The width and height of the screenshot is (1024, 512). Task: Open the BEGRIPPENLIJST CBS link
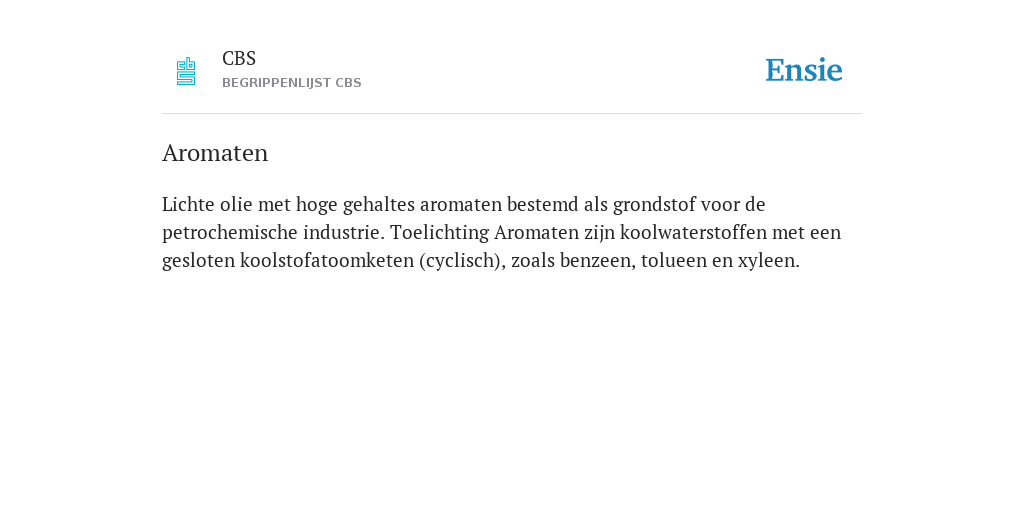coord(292,83)
